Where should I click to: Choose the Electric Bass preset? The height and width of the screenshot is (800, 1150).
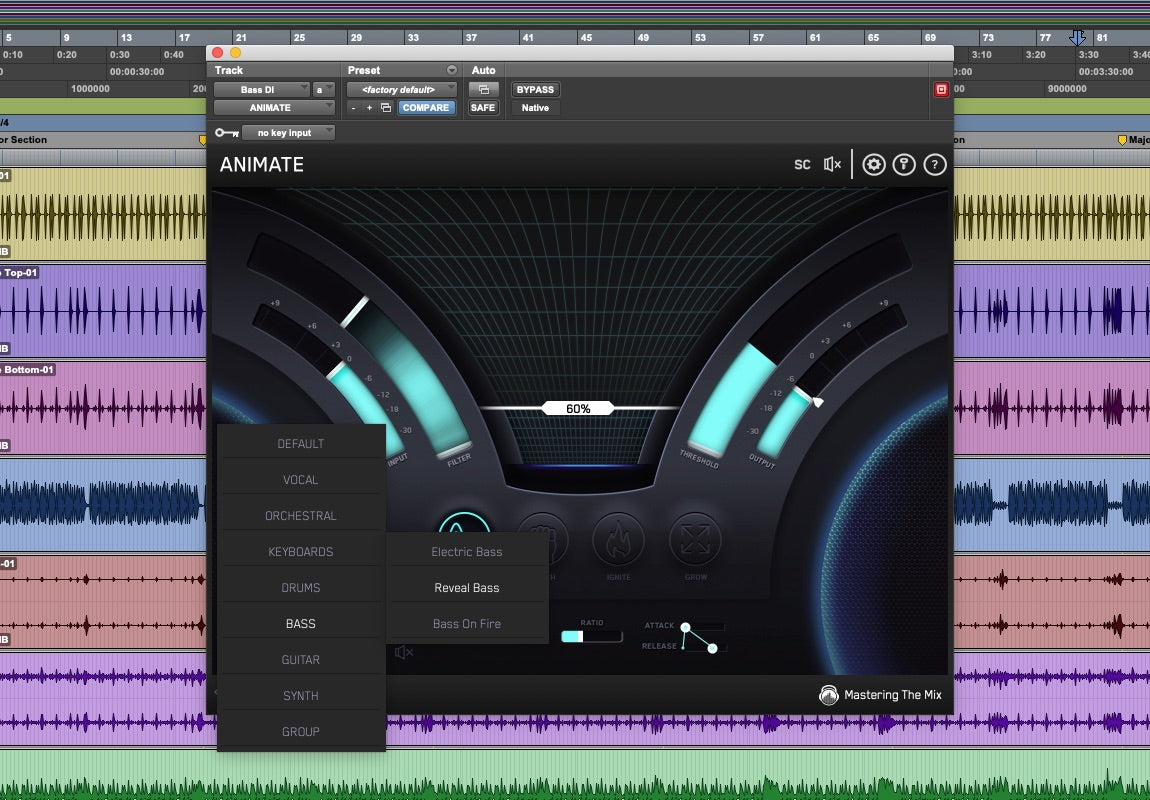click(467, 551)
